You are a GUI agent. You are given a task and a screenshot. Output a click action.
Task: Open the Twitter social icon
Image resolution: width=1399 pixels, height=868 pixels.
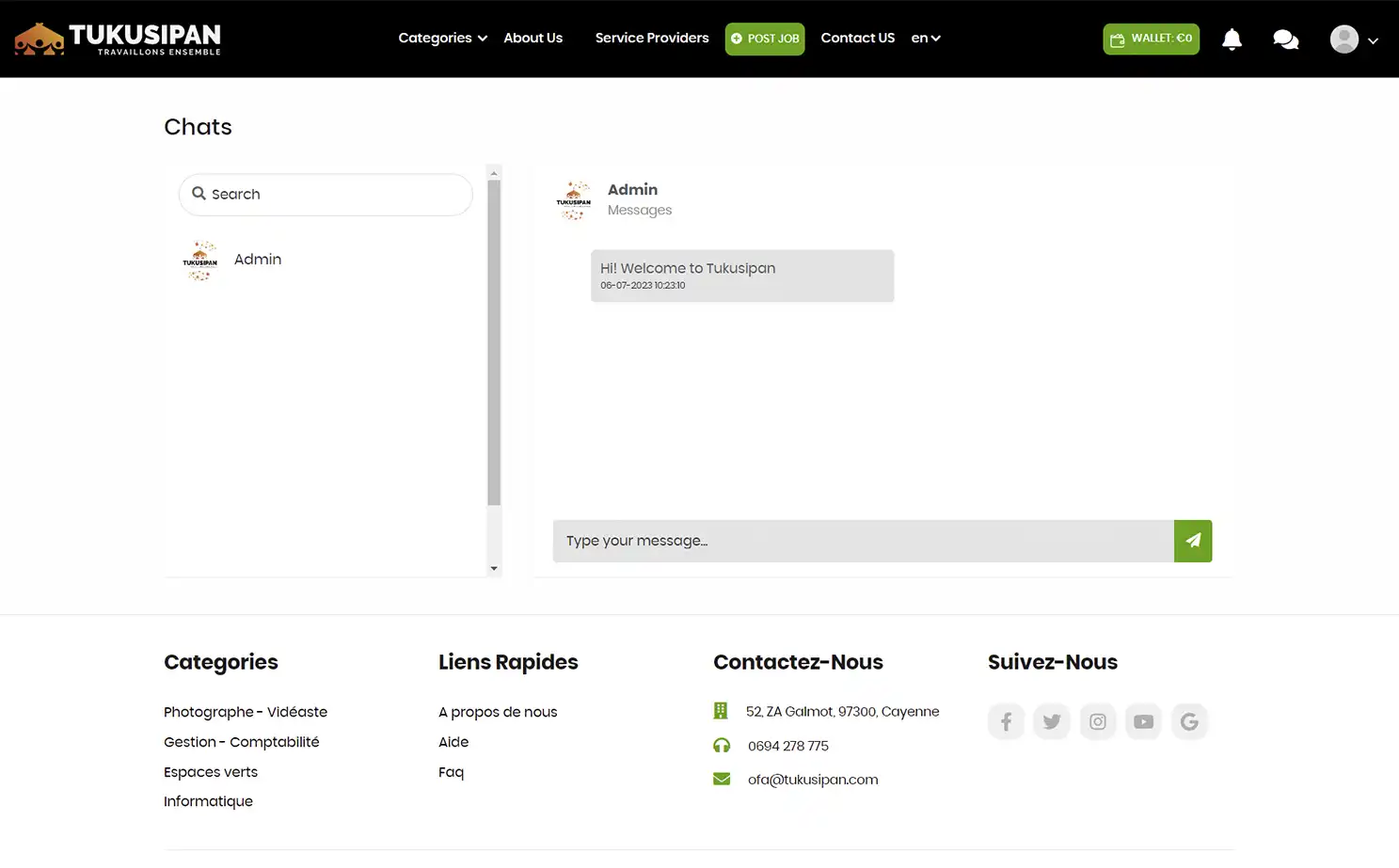(x=1052, y=721)
